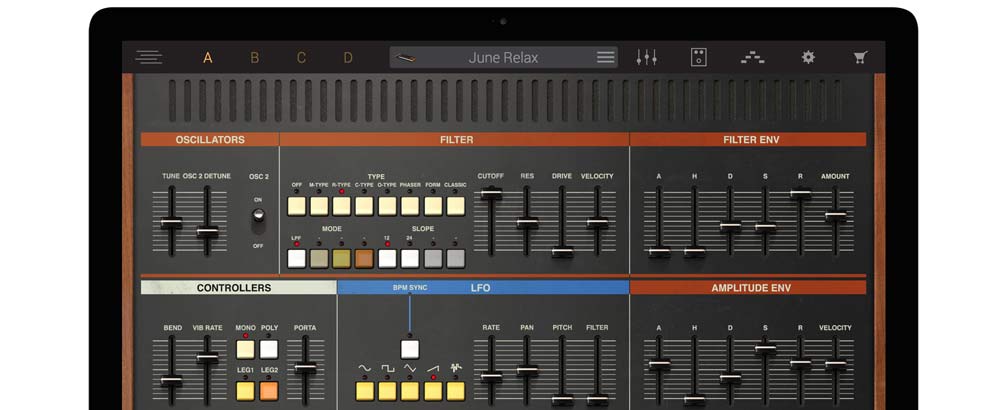Switch to part C
The image size is (1000, 410).
(x=301, y=58)
